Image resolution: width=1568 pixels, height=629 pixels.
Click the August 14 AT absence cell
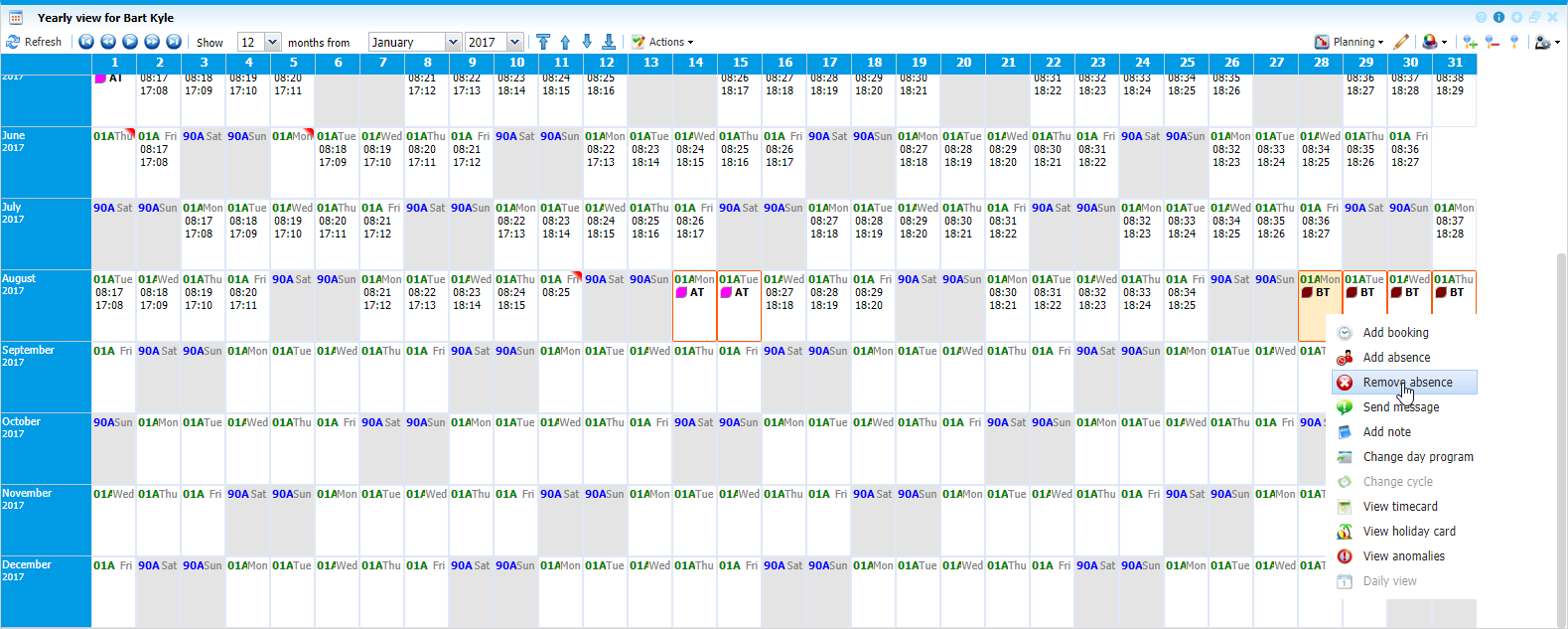694,293
